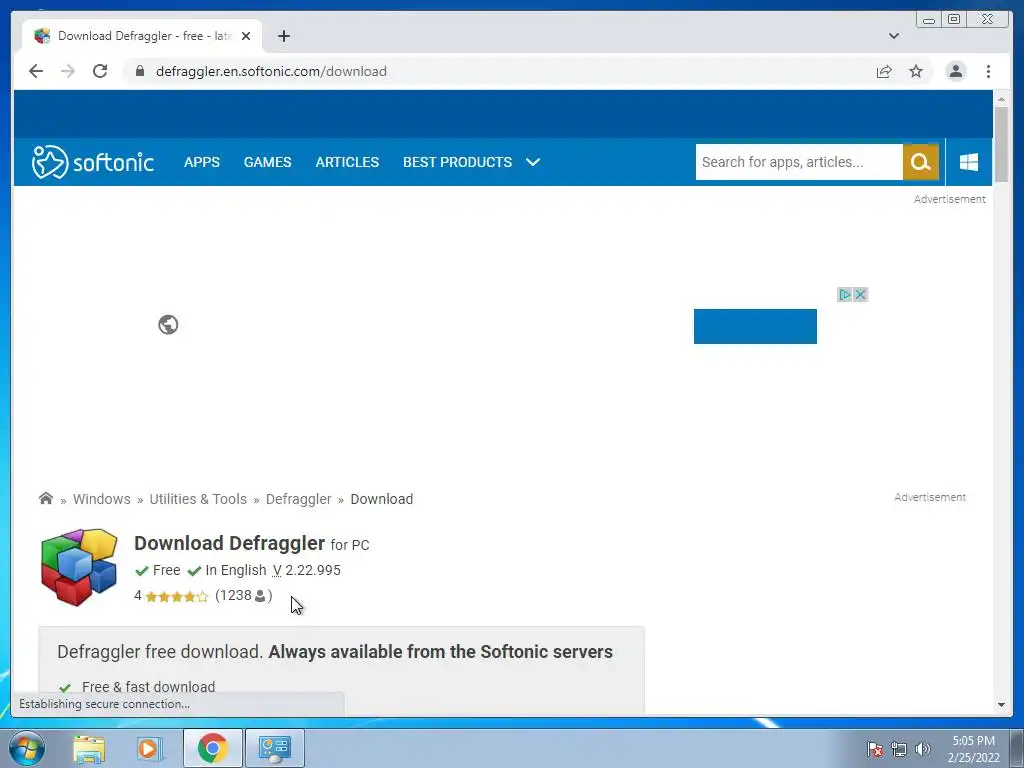1024x768 pixels.
Task: Click the (1238) user votes count
Action: (244, 596)
